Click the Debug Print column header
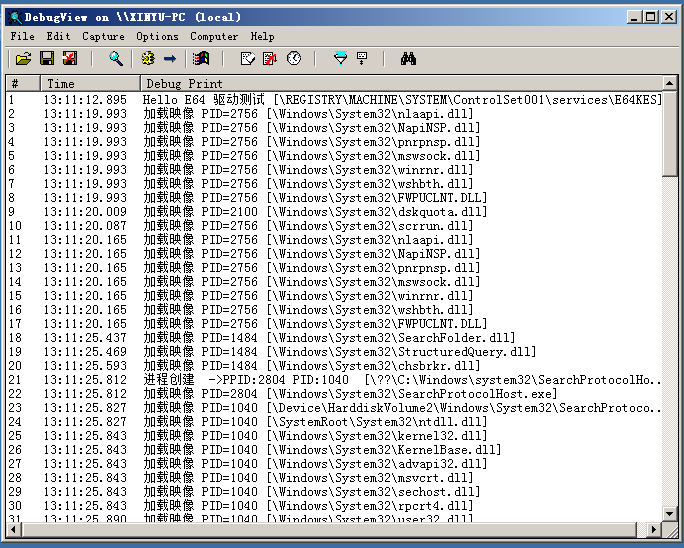 [401, 83]
